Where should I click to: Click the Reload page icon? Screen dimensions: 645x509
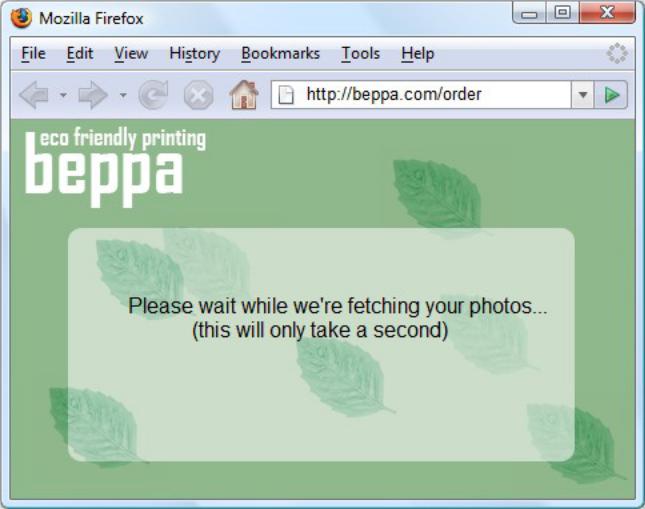click(153, 95)
